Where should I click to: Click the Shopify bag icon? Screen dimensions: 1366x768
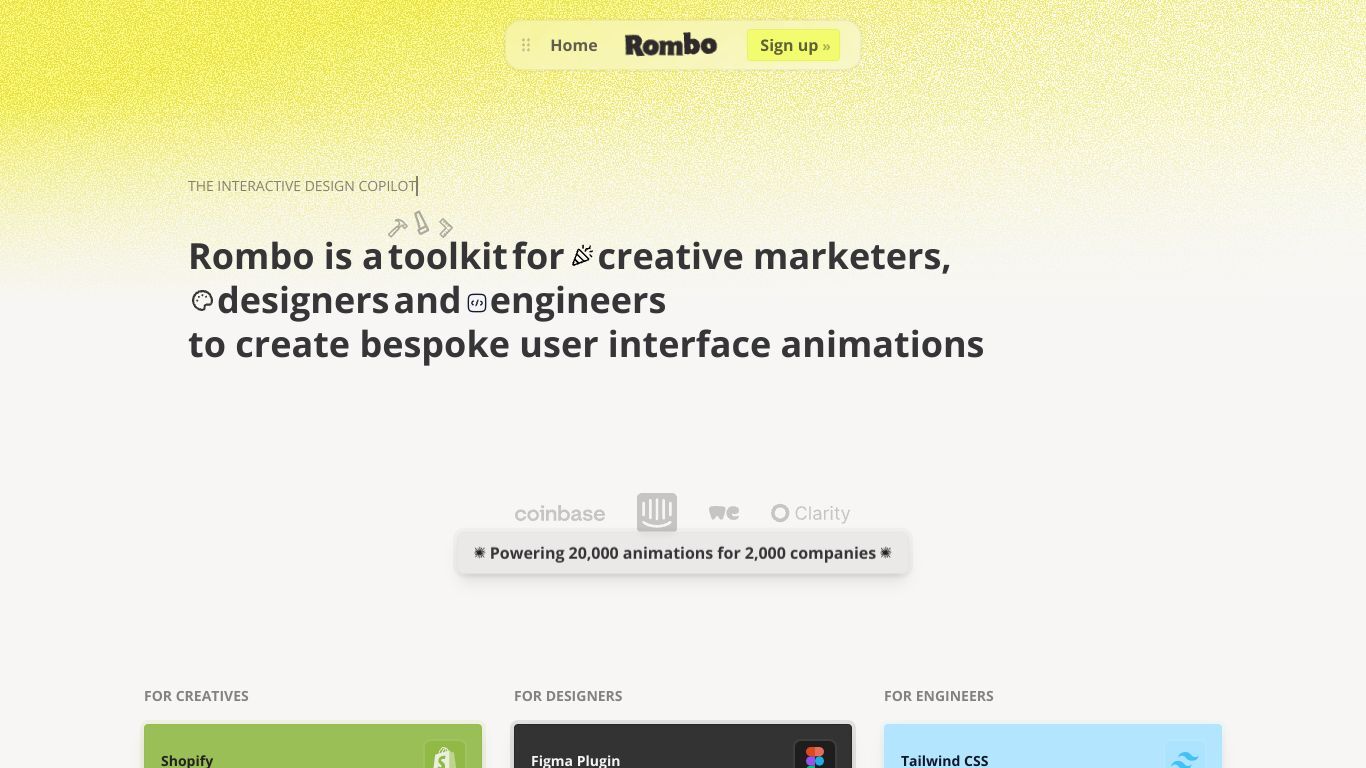(x=444, y=757)
